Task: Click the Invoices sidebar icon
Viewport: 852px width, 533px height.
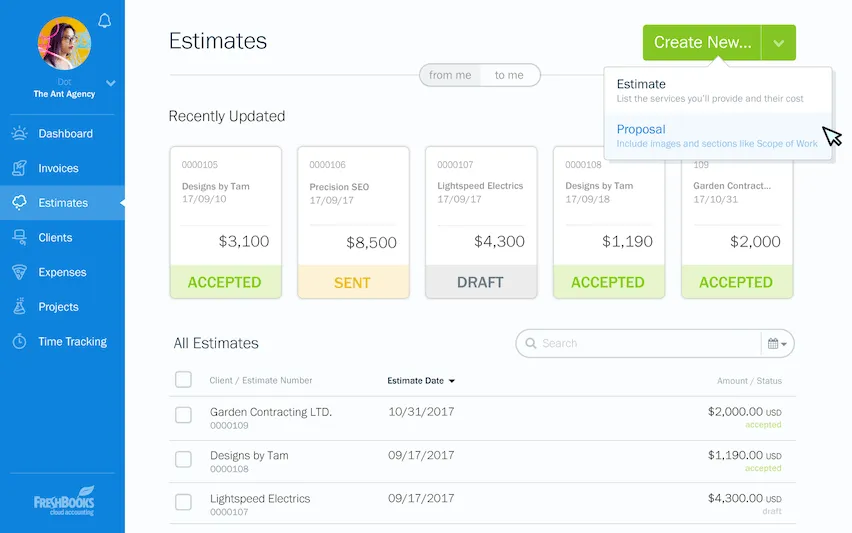Action: click(19, 168)
